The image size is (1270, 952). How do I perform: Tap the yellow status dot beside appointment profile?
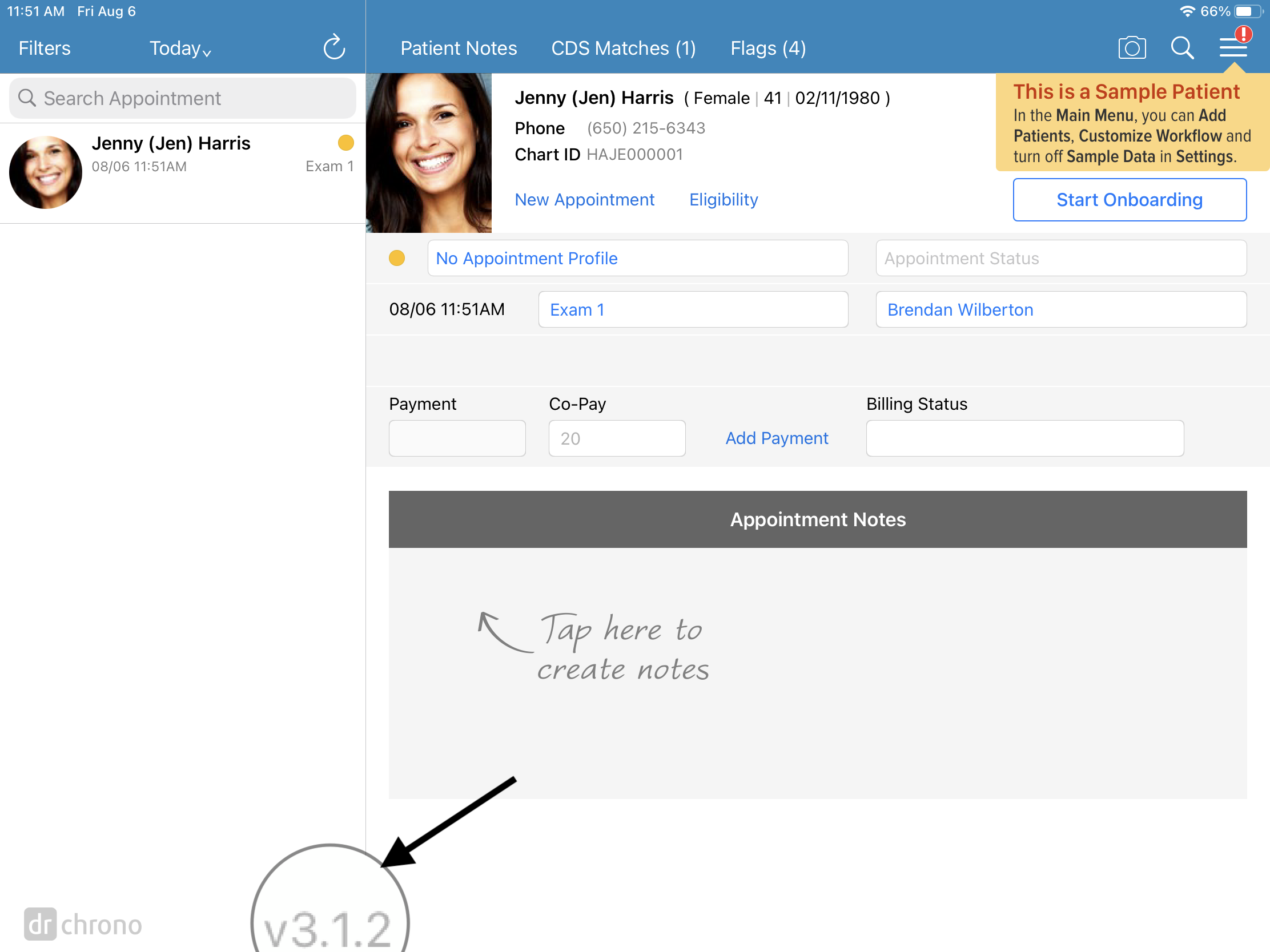[x=397, y=258]
